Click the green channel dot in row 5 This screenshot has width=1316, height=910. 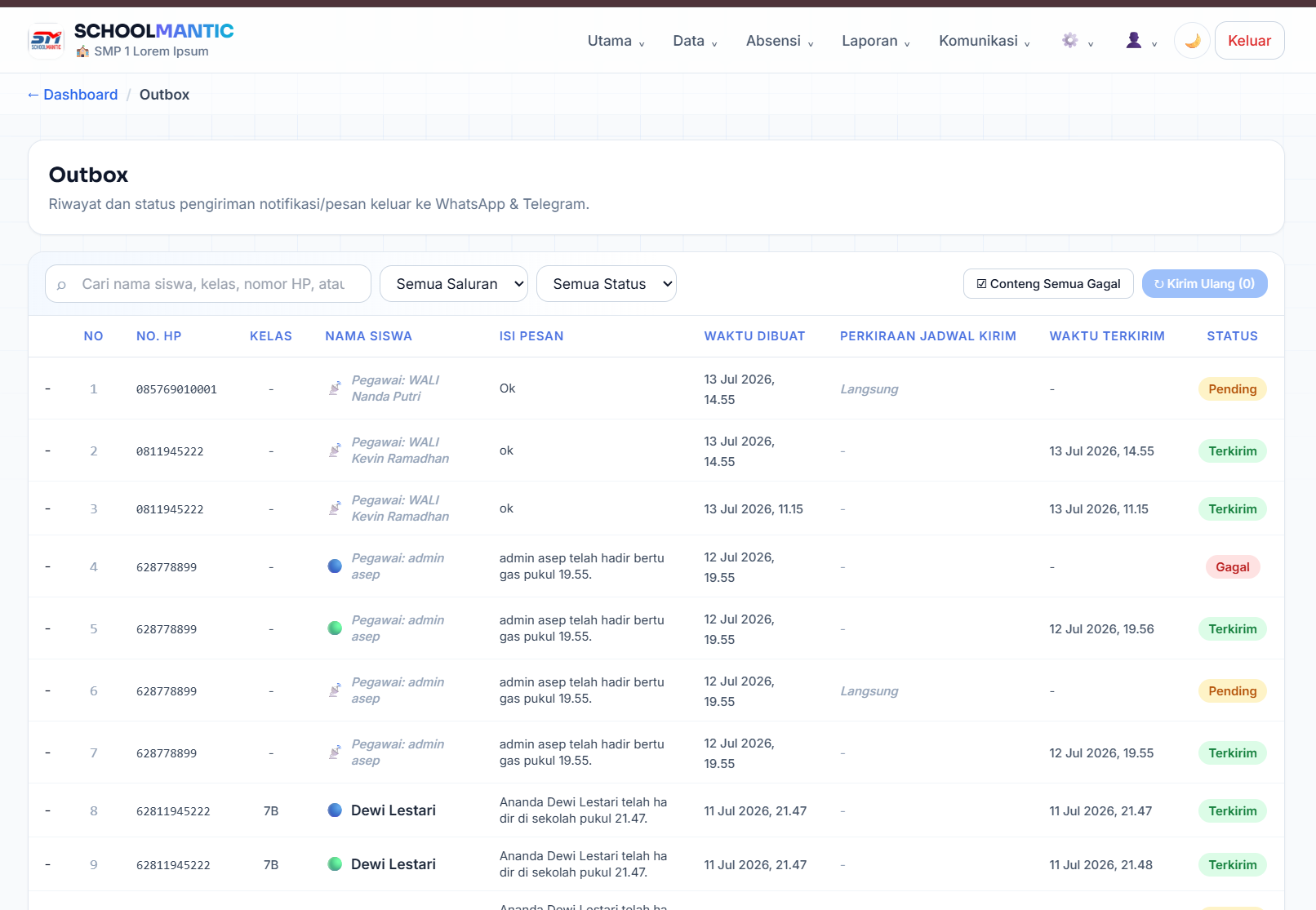click(335, 628)
